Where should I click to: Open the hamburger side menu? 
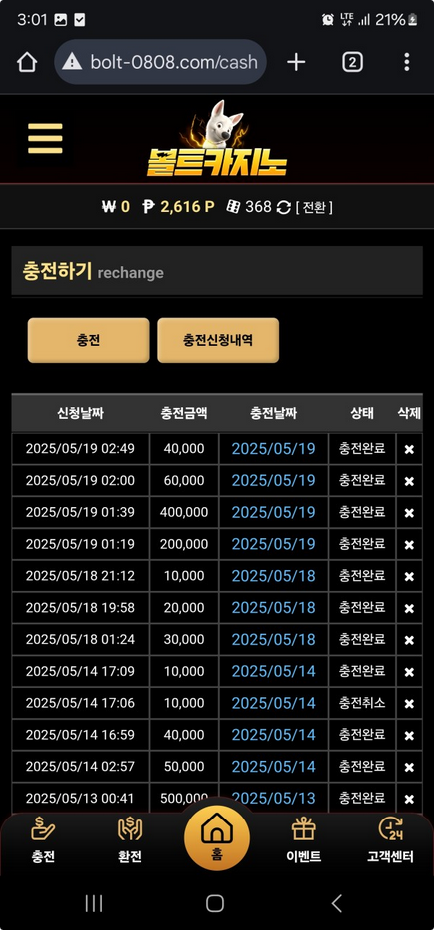pyautogui.click(x=45, y=138)
